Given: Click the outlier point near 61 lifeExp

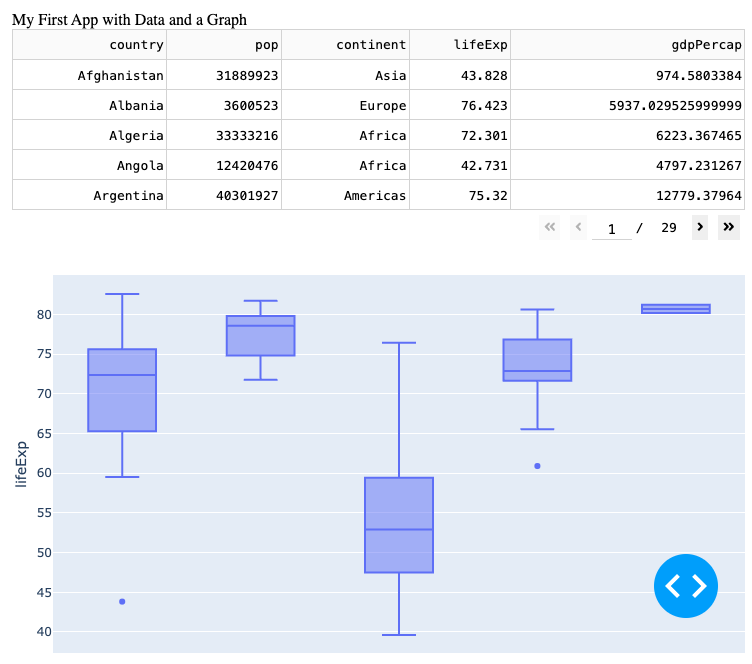Looking at the screenshot, I should [537, 466].
